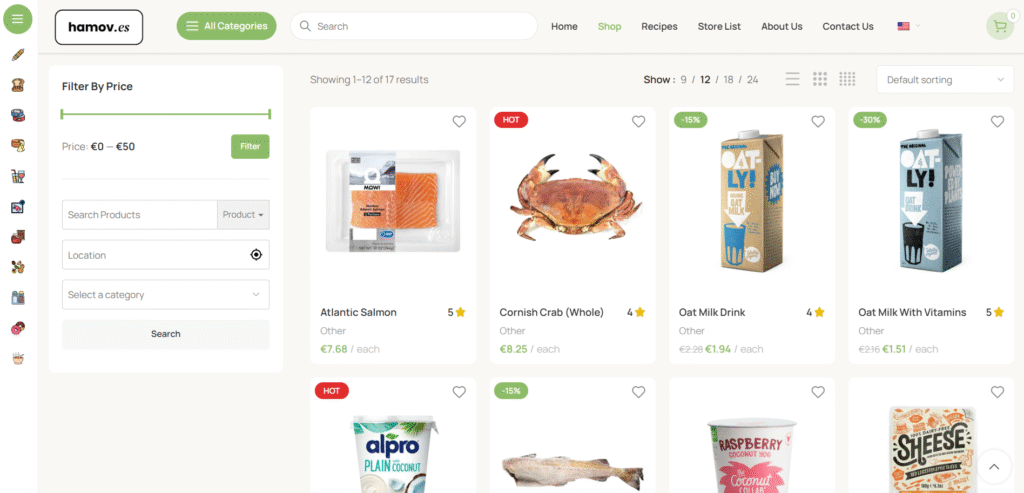The width and height of the screenshot is (1024, 493).
Task: Open the Product type dropdown
Action: click(x=243, y=214)
